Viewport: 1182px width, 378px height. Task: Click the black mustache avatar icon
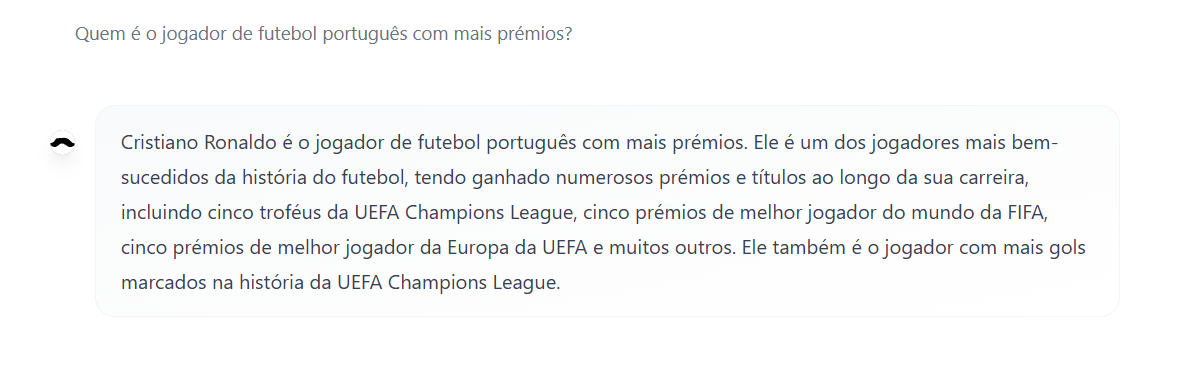(63, 142)
